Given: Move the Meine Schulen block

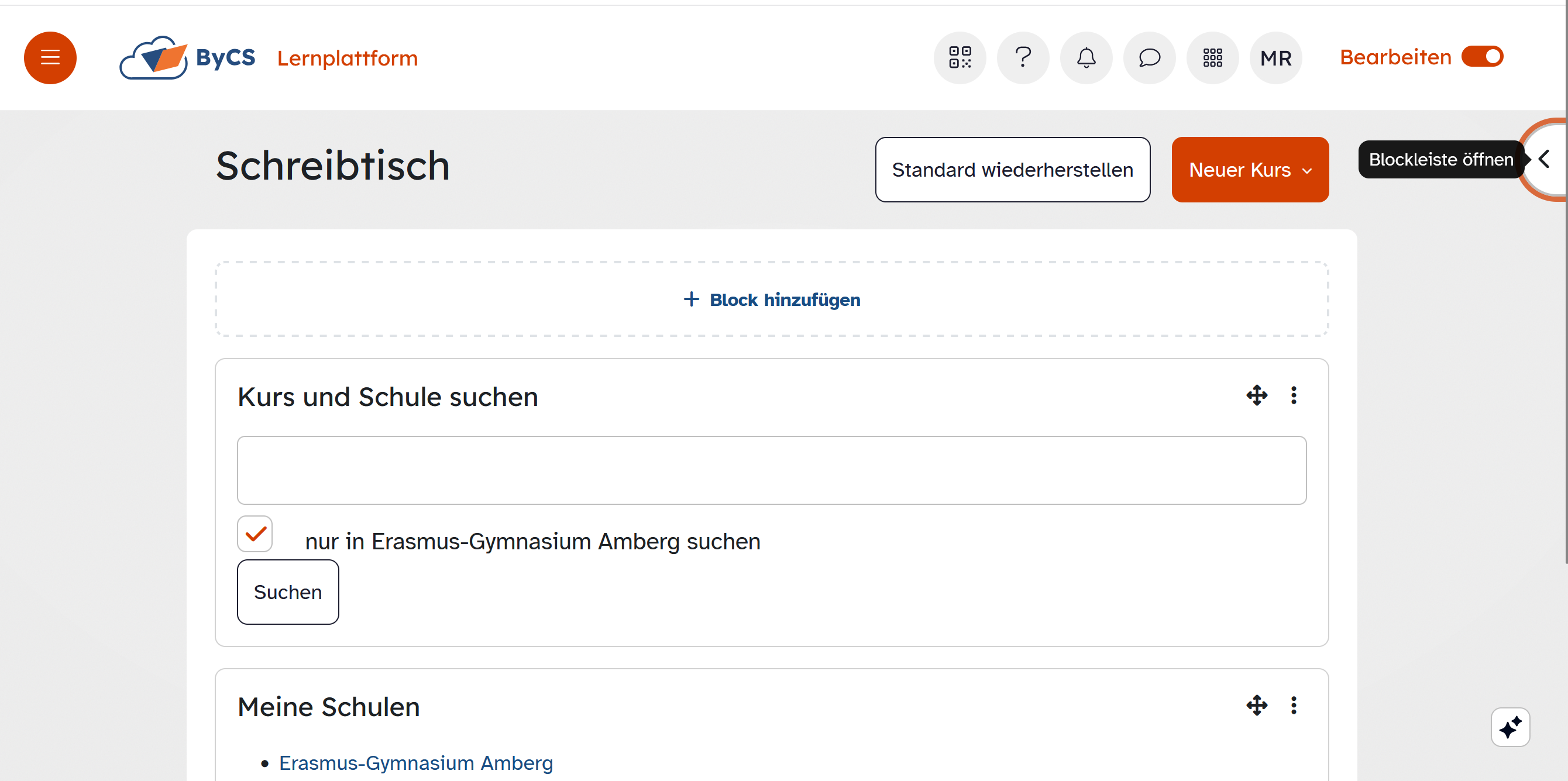Looking at the screenshot, I should click(1256, 706).
